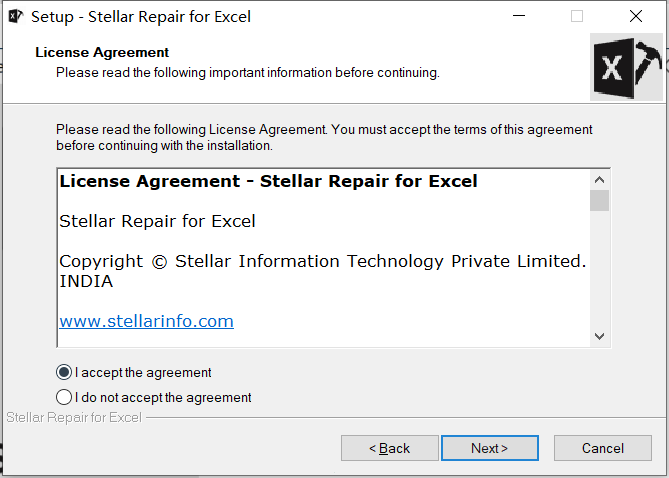Click the license scrollbar thumb
This screenshot has height=478, width=669.
pyautogui.click(x=599, y=201)
